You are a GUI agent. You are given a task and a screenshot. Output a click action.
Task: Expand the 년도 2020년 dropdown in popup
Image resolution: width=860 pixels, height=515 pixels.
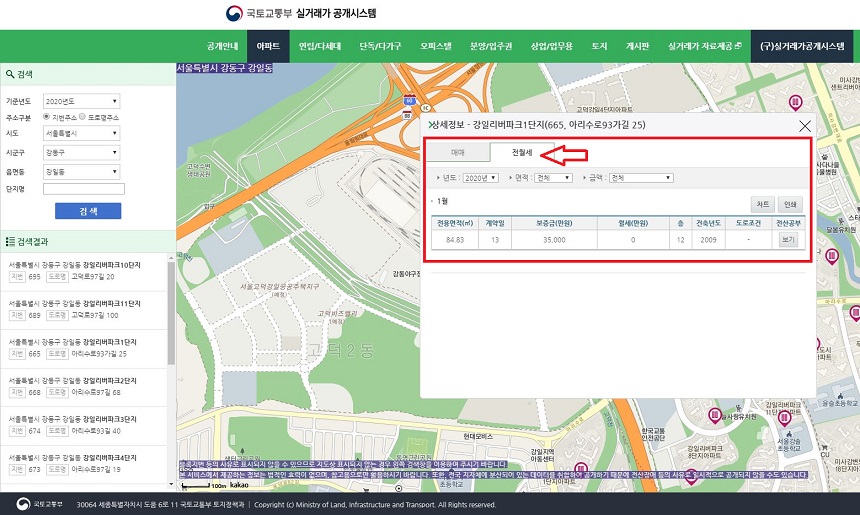coord(480,178)
